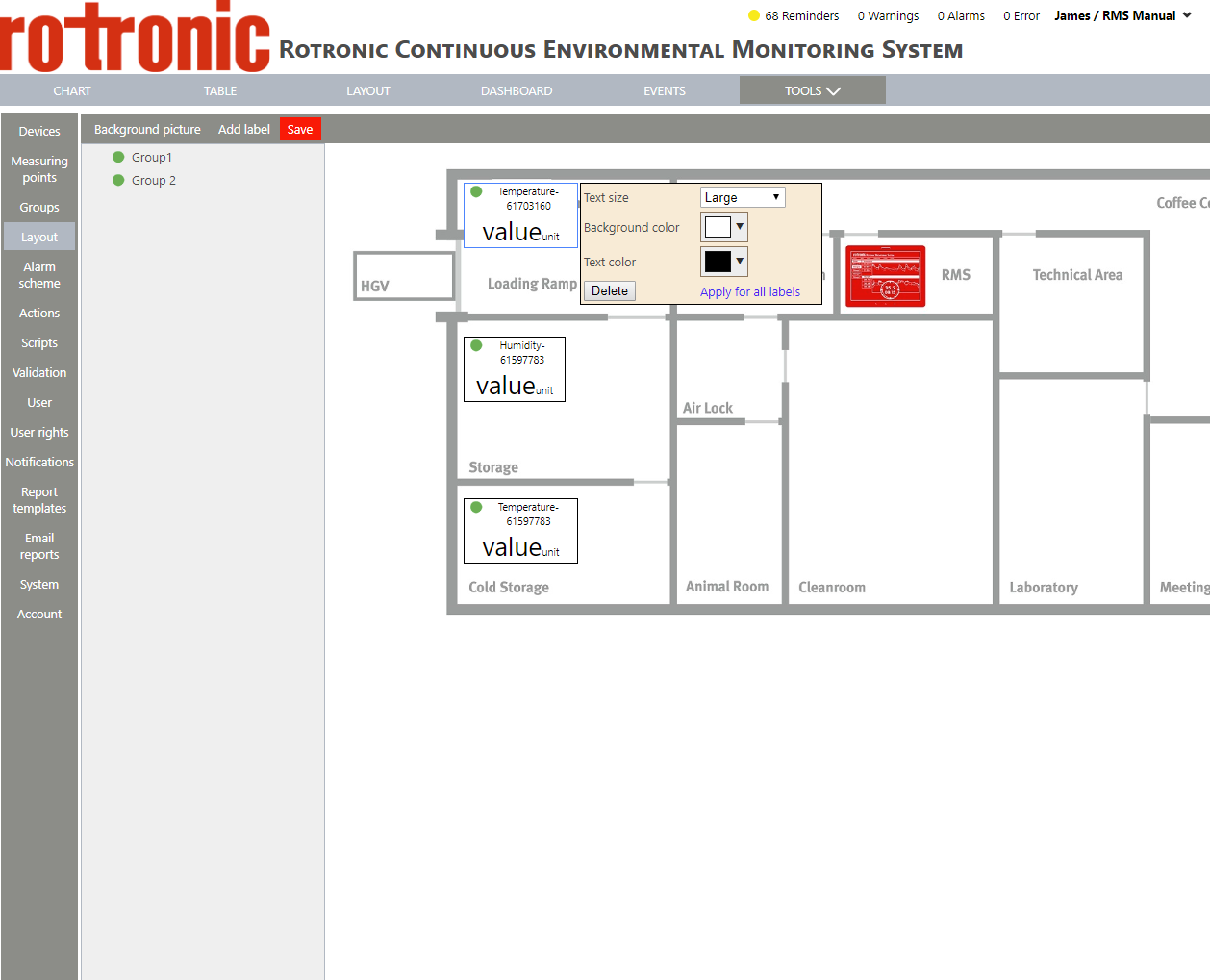Click green status dot beside Group1
This screenshot has height=980, width=1210.
pos(118,157)
